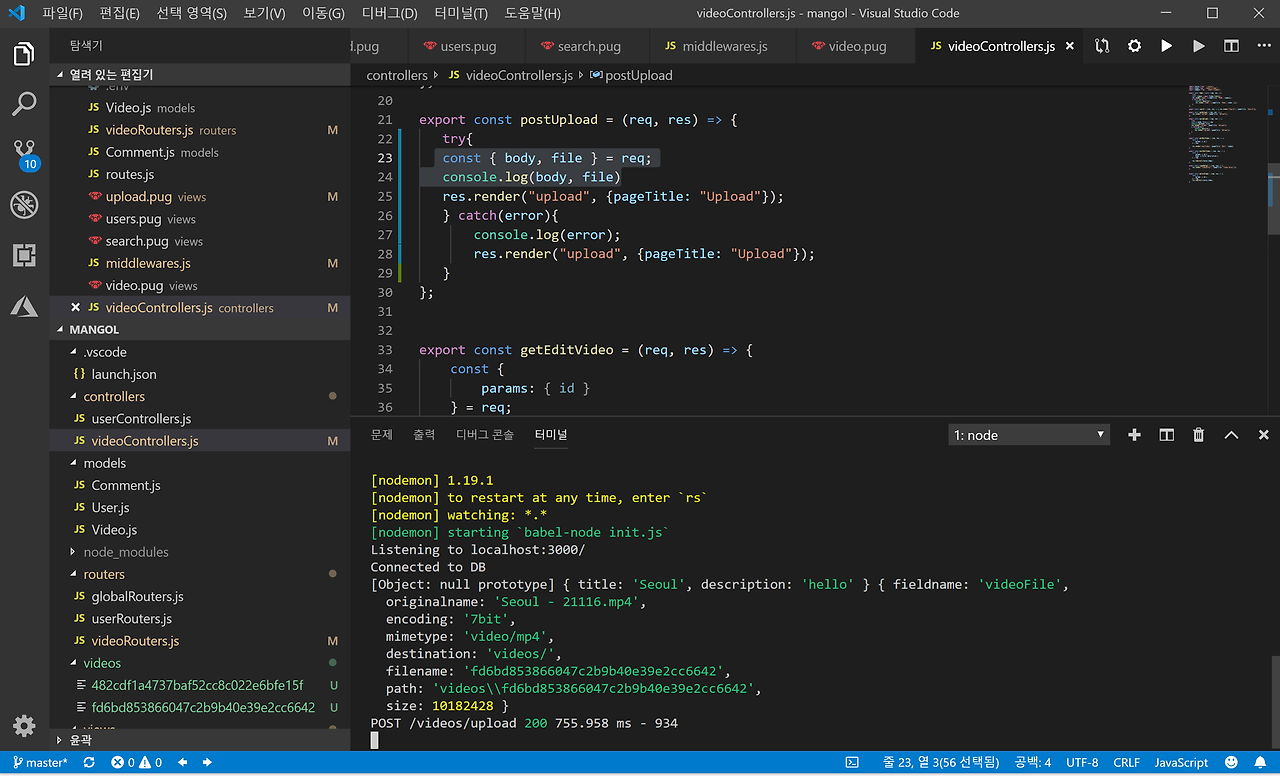Split the editor using toolbar icon

coord(1231,46)
